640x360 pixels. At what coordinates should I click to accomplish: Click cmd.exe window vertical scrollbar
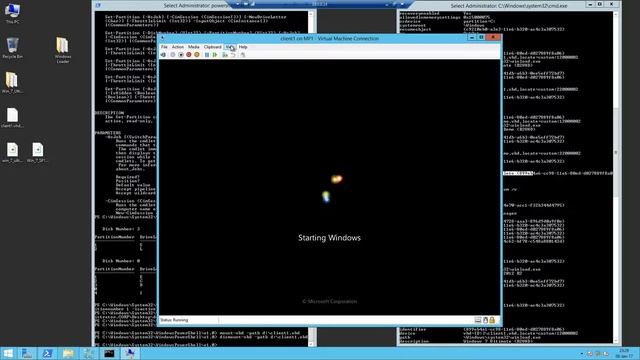tap(616, 178)
